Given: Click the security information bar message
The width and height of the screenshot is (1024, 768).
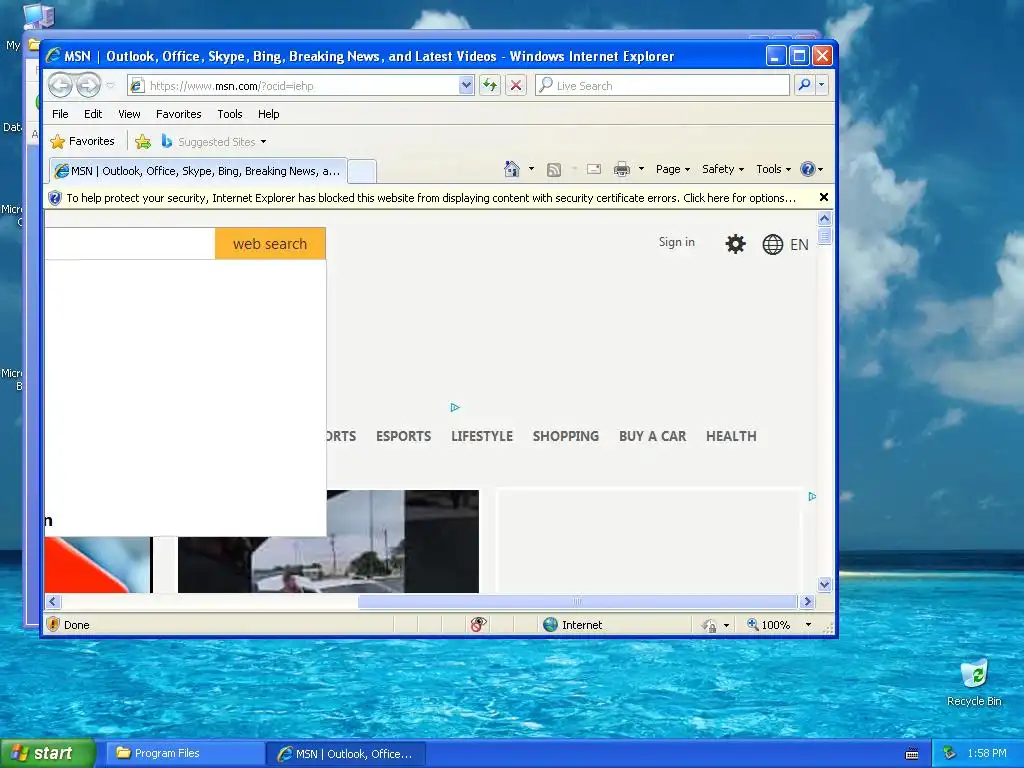Looking at the screenshot, I should 431,198.
